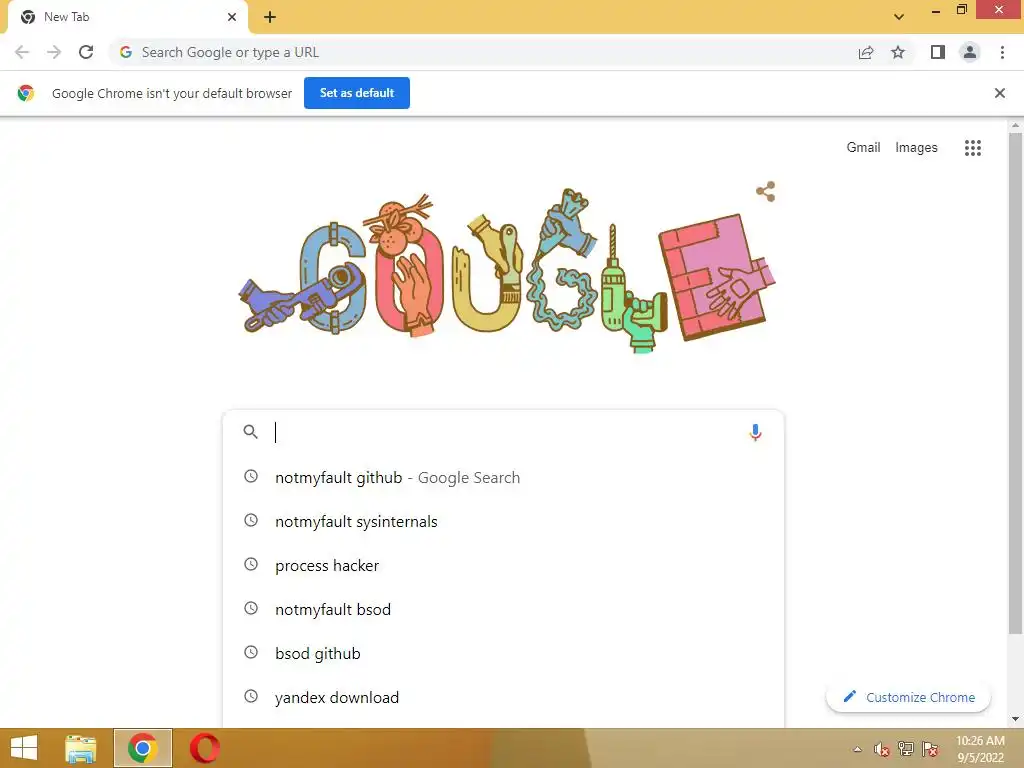Image resolution: width=1024 pixels, height=768 pixels.
Task: Set Chrome as default browser
Action: click(x=357, y=93)
